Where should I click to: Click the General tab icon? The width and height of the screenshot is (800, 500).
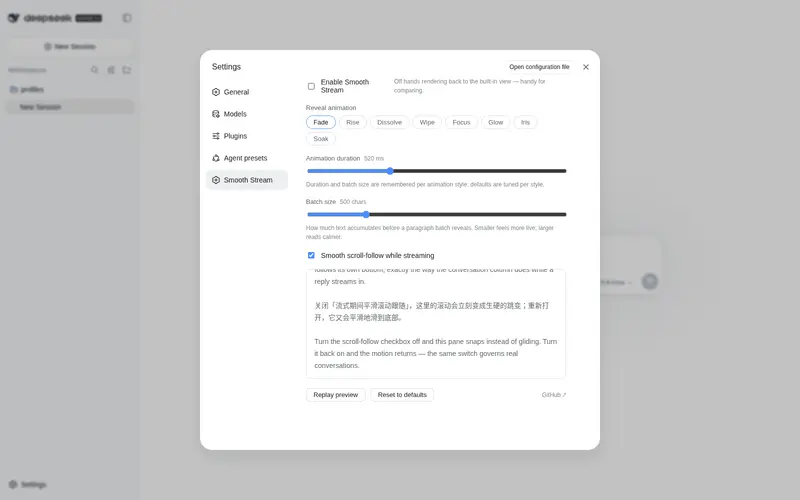pos(216,92)
